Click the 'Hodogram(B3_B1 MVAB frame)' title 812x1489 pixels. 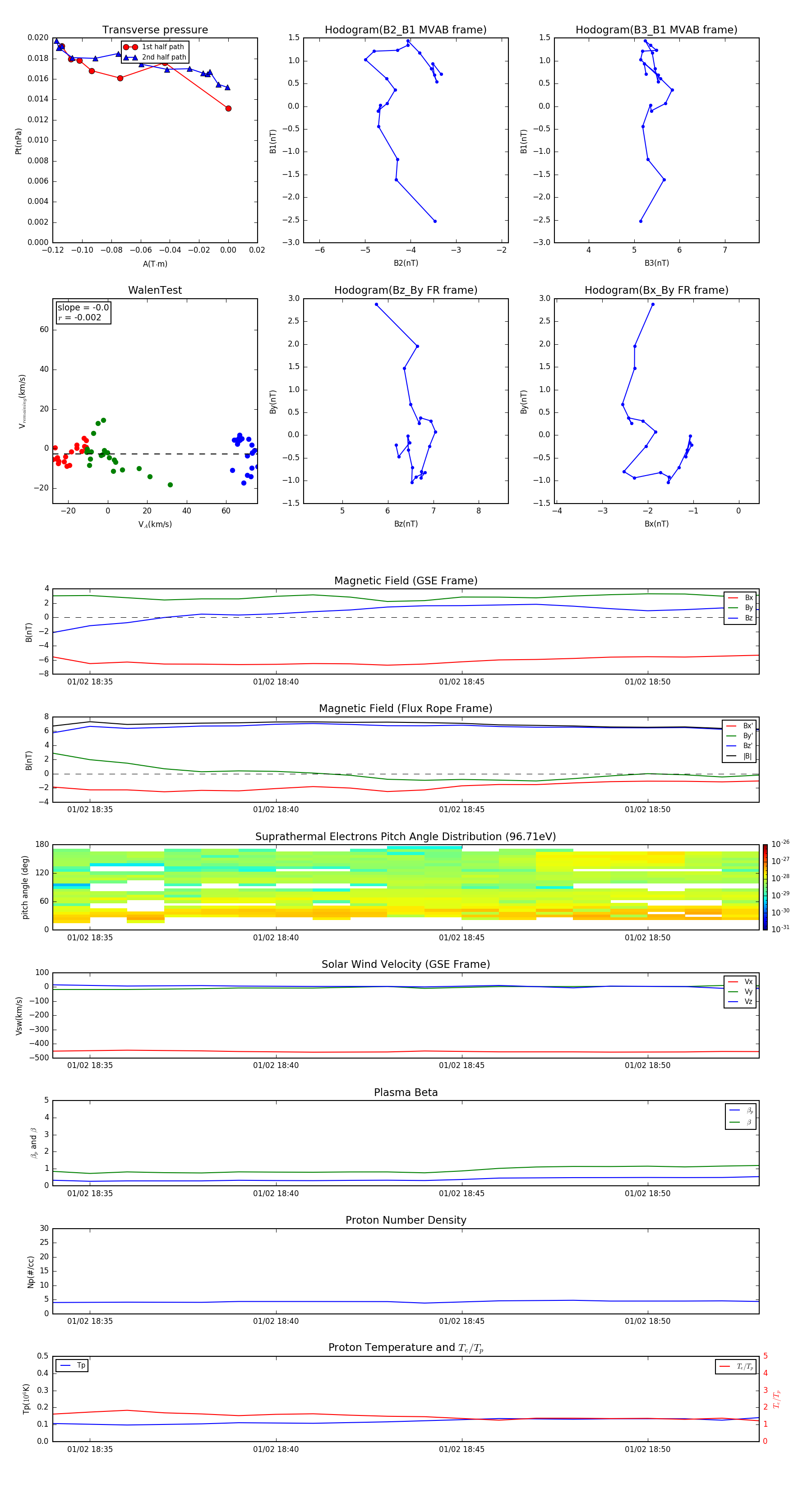pyautogui.click(x=656, y=30)
